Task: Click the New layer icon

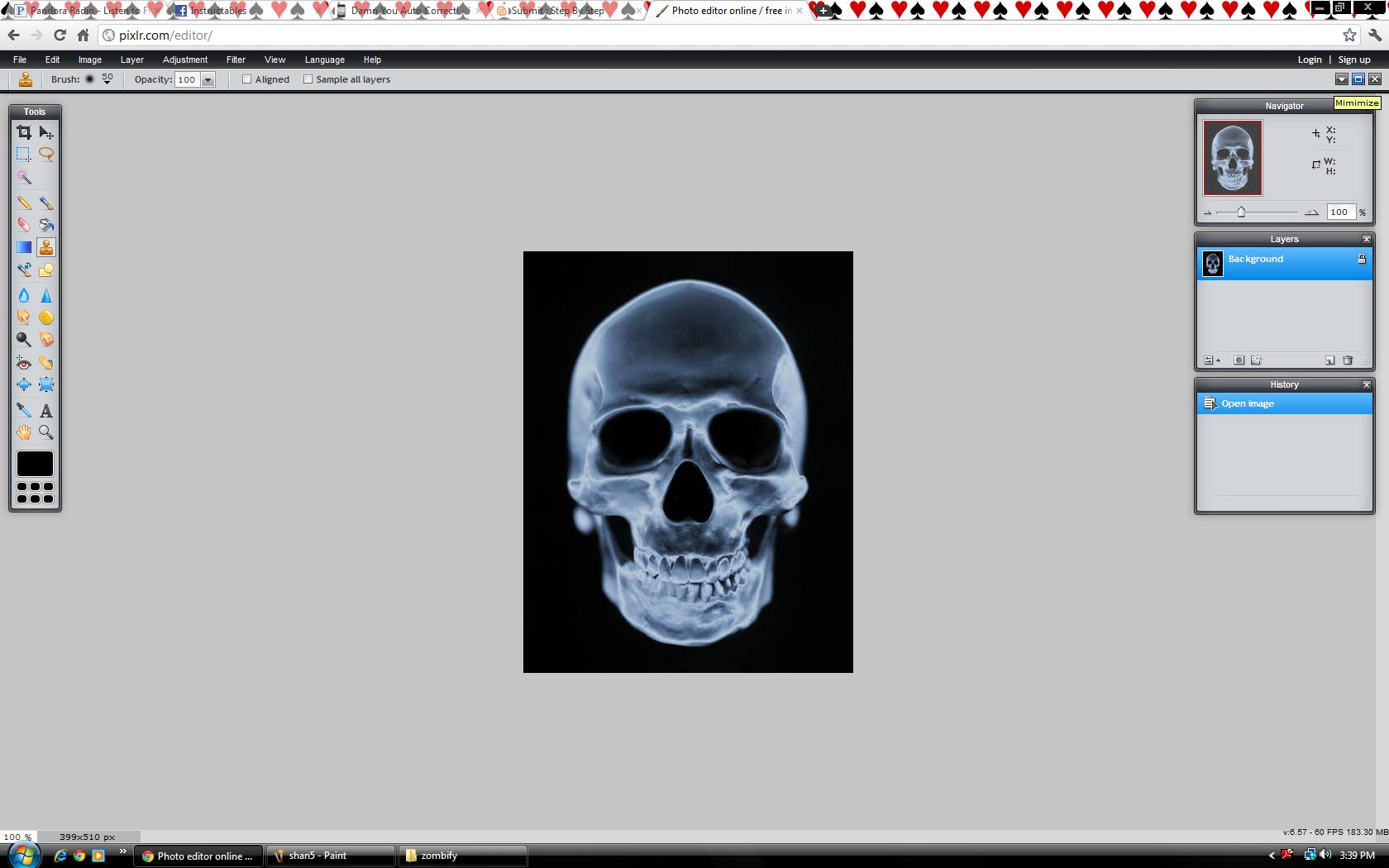Action: [x=1329, y=360]
